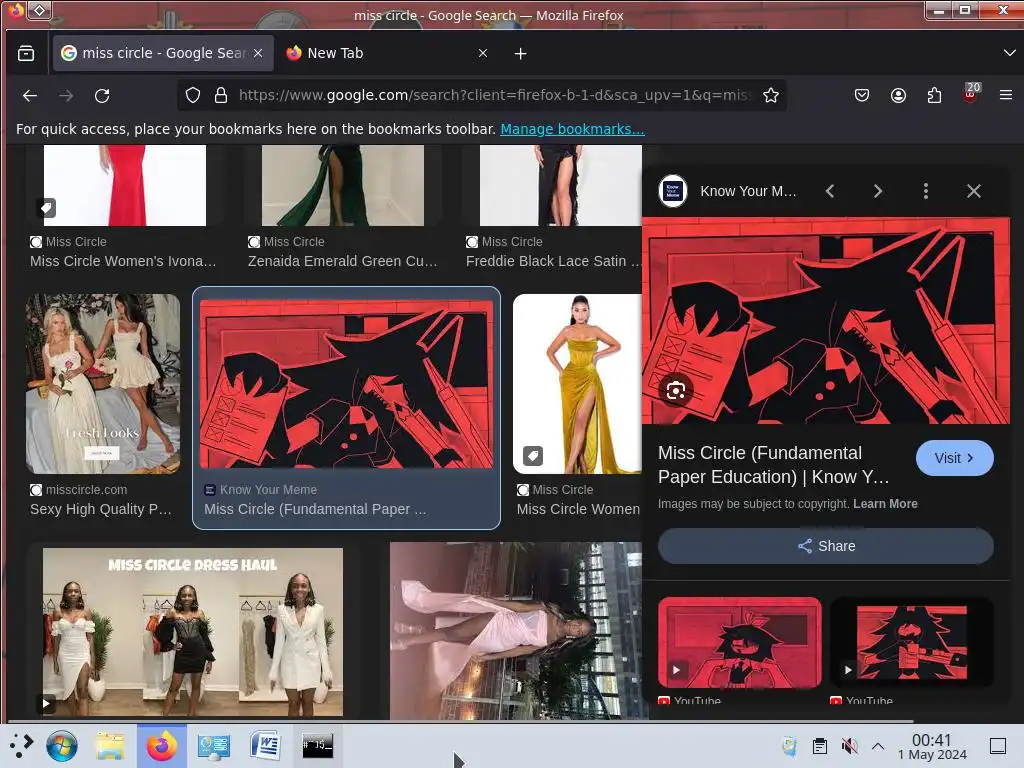The image size is (1024, 768).
Task: Open preview title Miss Circle Fundamental Paper
Action: (773, 464)
